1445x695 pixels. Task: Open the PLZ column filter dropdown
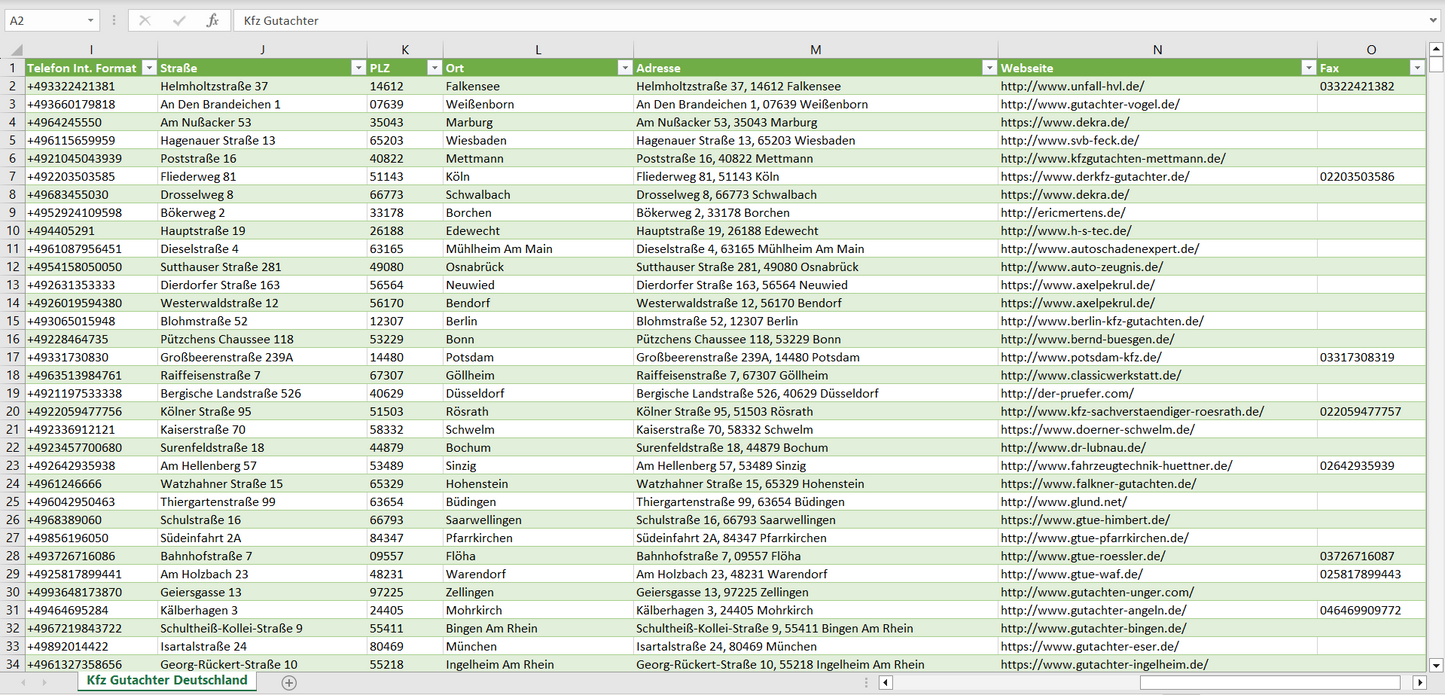coord(434,68)
